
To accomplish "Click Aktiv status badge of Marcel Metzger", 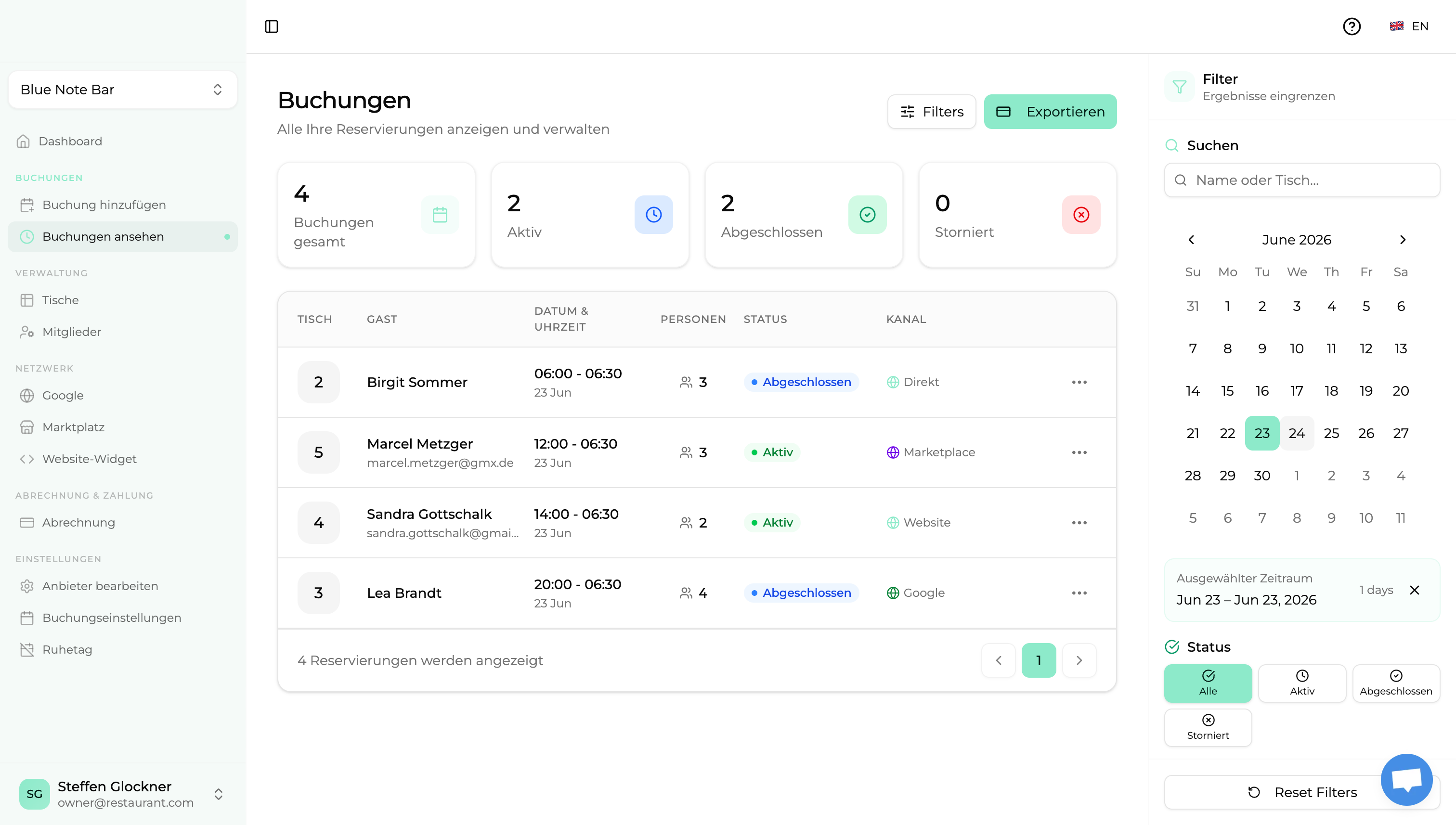I will [771, 452].
